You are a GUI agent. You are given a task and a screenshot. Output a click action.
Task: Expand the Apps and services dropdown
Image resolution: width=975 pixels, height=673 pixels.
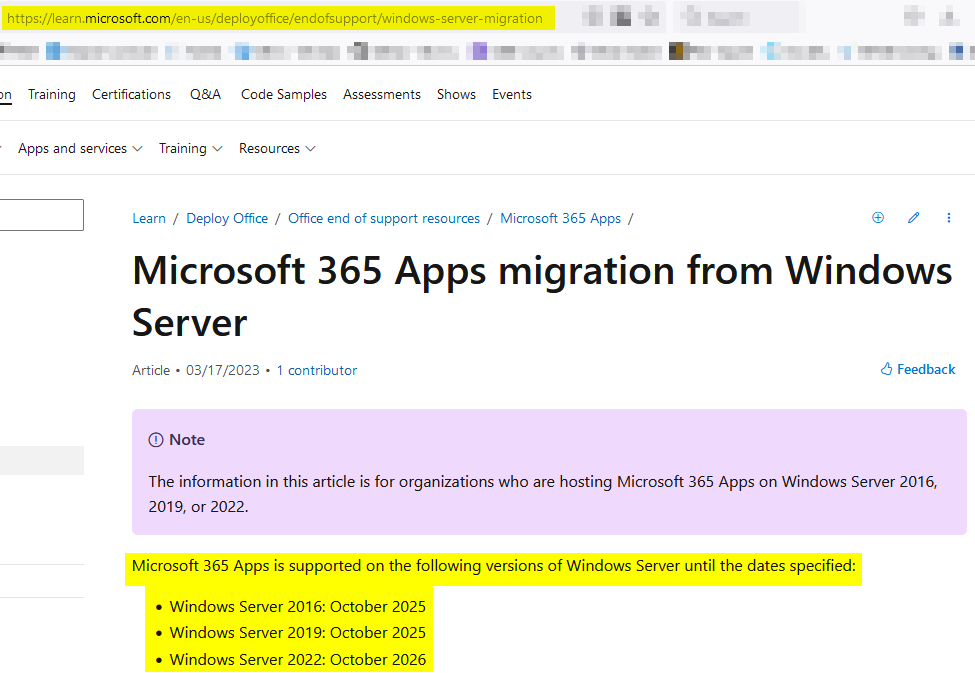coord(80,148)
